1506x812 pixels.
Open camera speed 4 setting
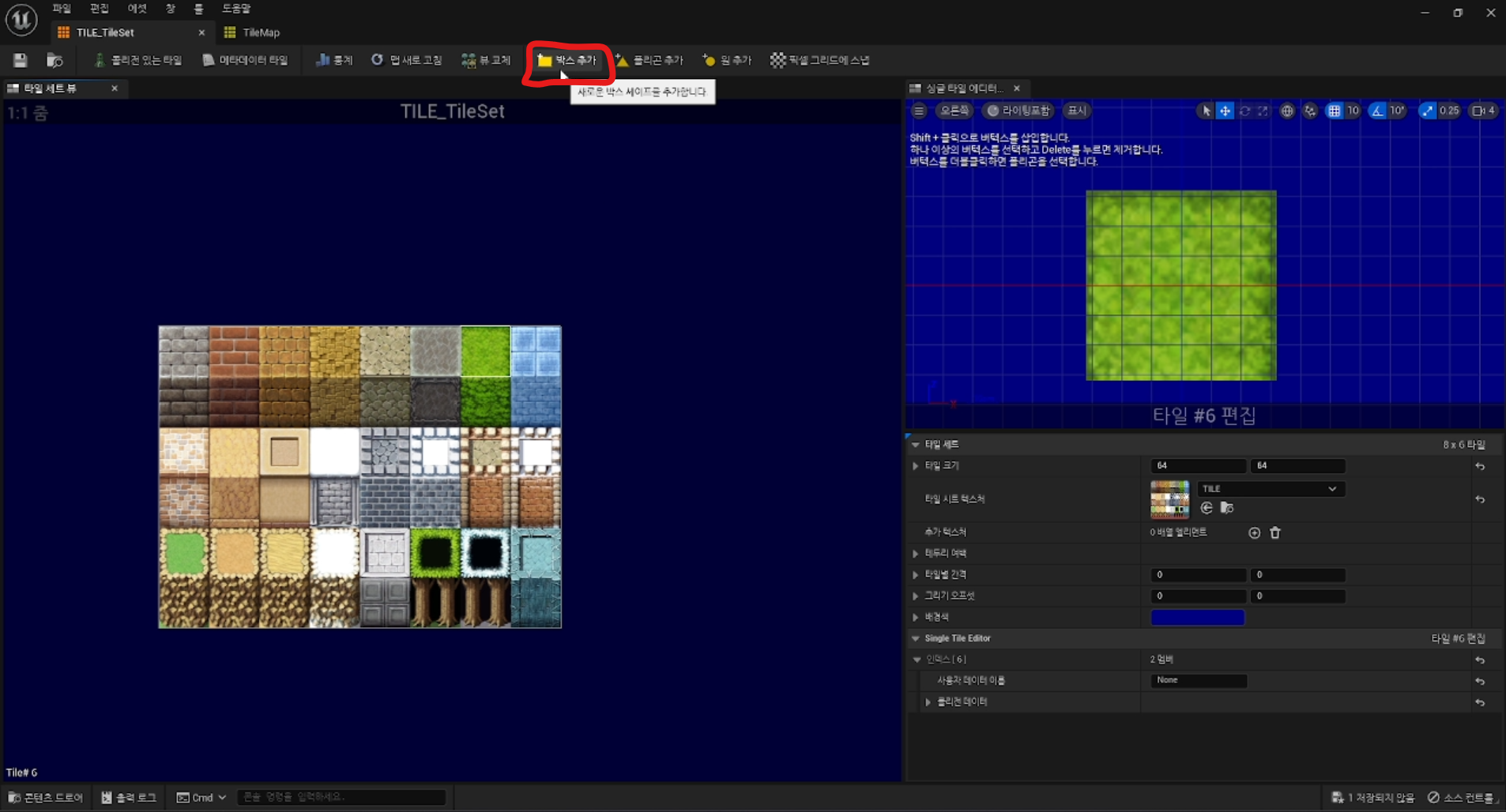click(x=1484, y=111)
